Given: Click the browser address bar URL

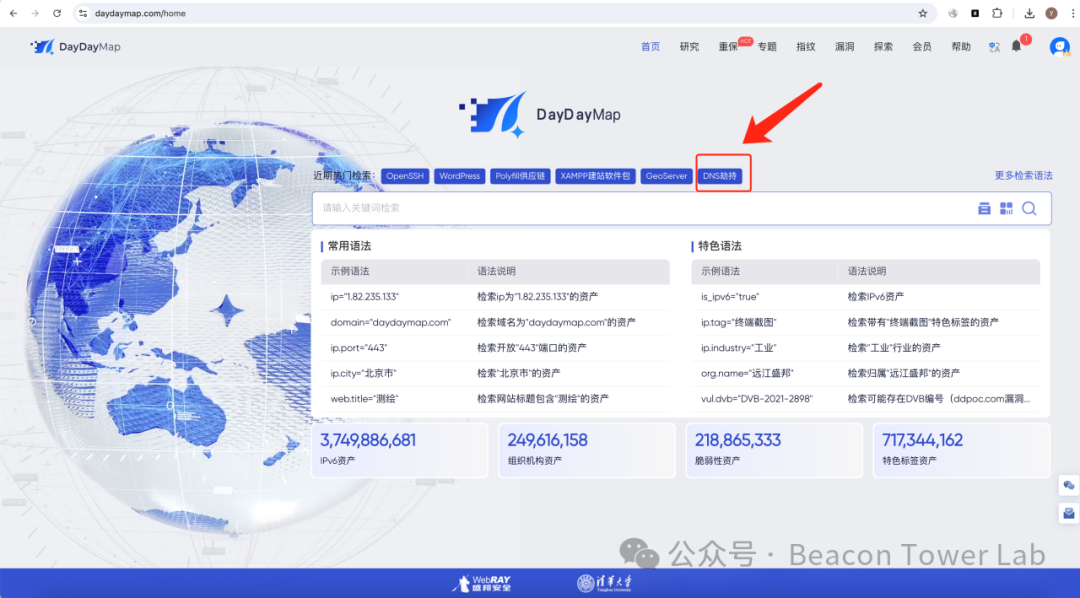Looking at the screenshot, I should (x=140, y=13).
